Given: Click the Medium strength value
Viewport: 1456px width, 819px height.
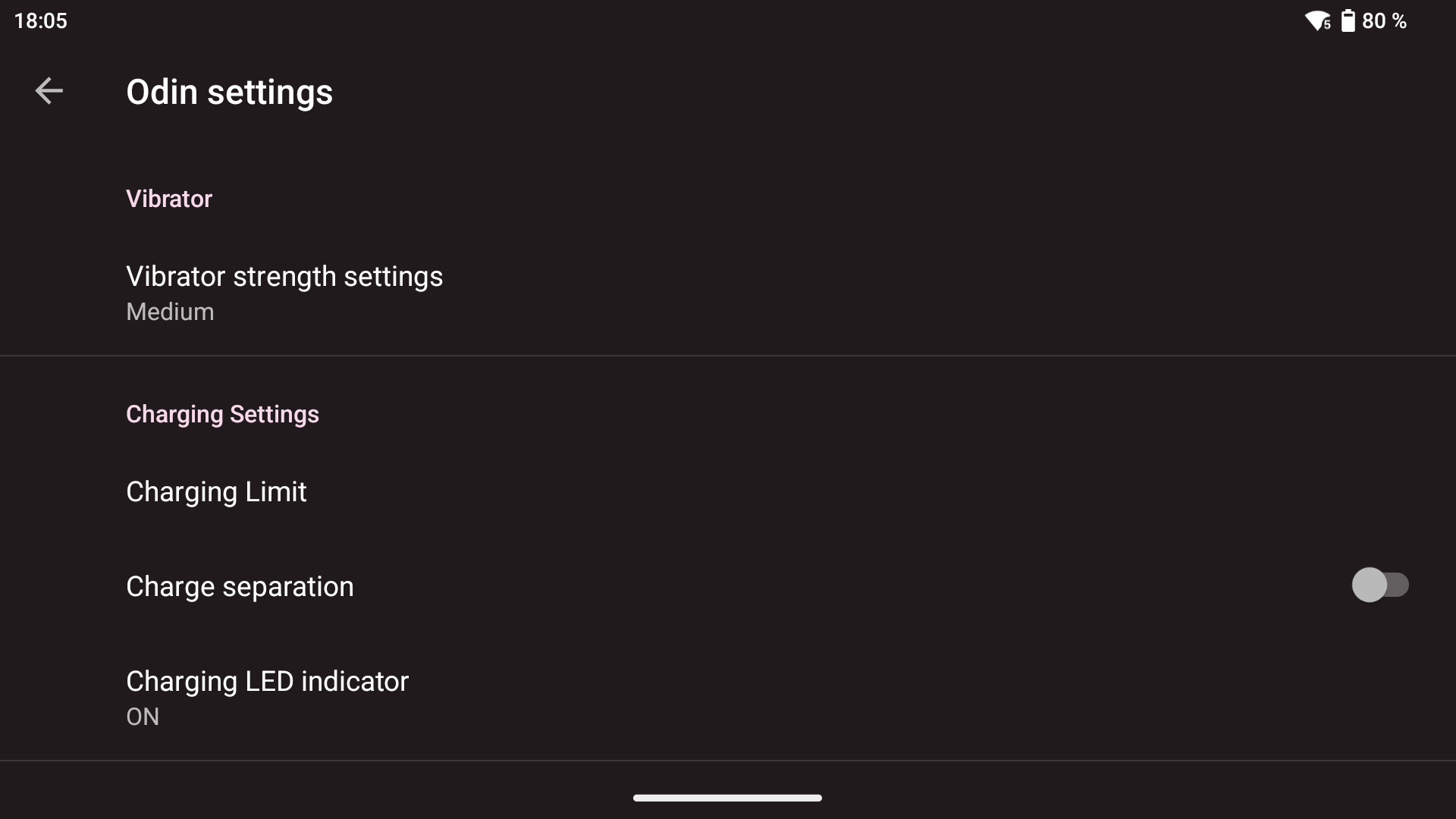Looking at the screenshot, I should tap(170, 312).
